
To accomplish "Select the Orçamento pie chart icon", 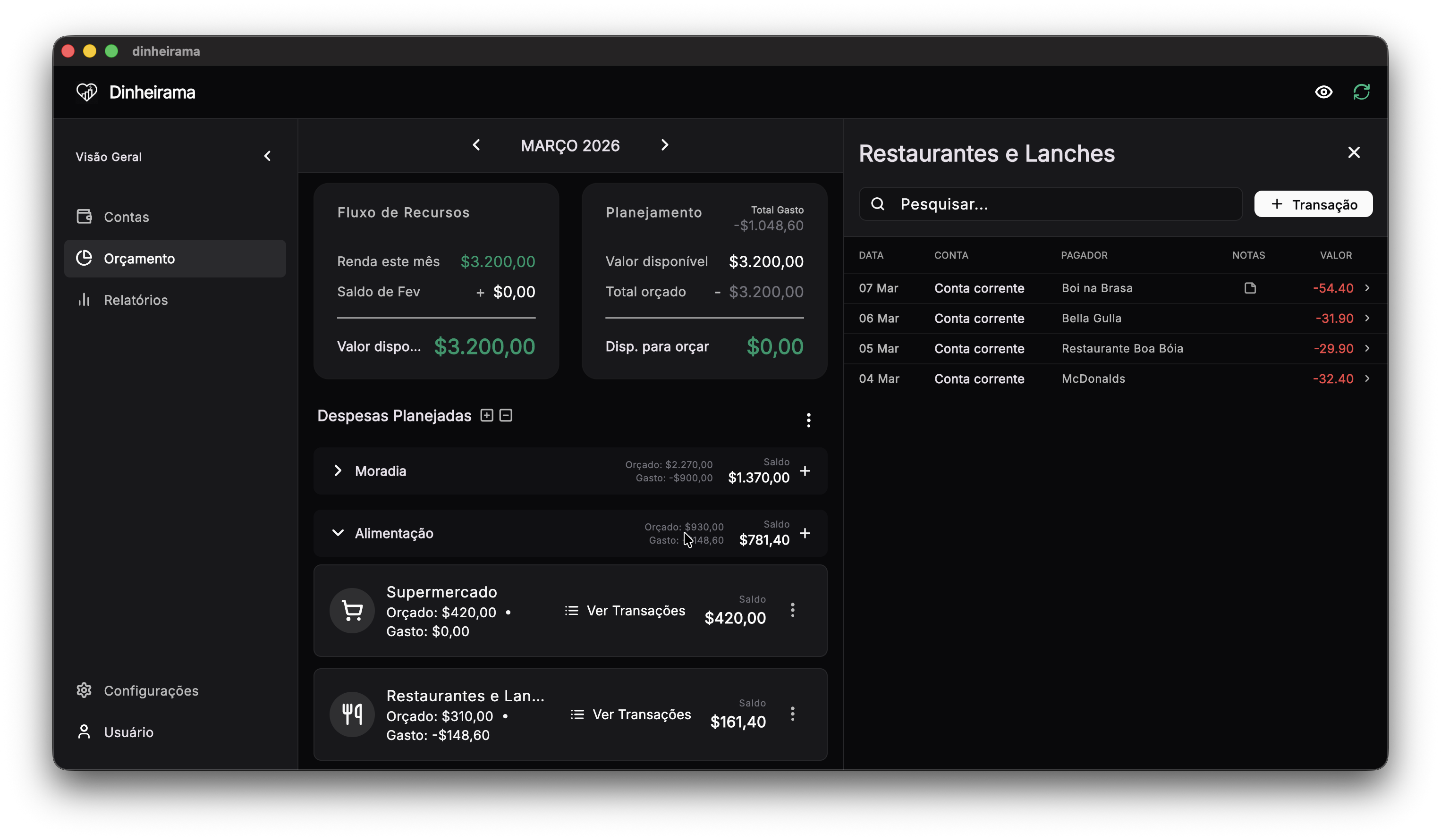I will 84,258.
